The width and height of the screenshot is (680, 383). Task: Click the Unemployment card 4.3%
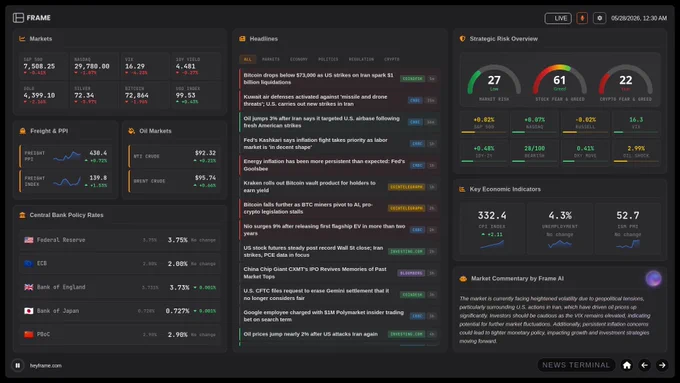pos(559,228)
